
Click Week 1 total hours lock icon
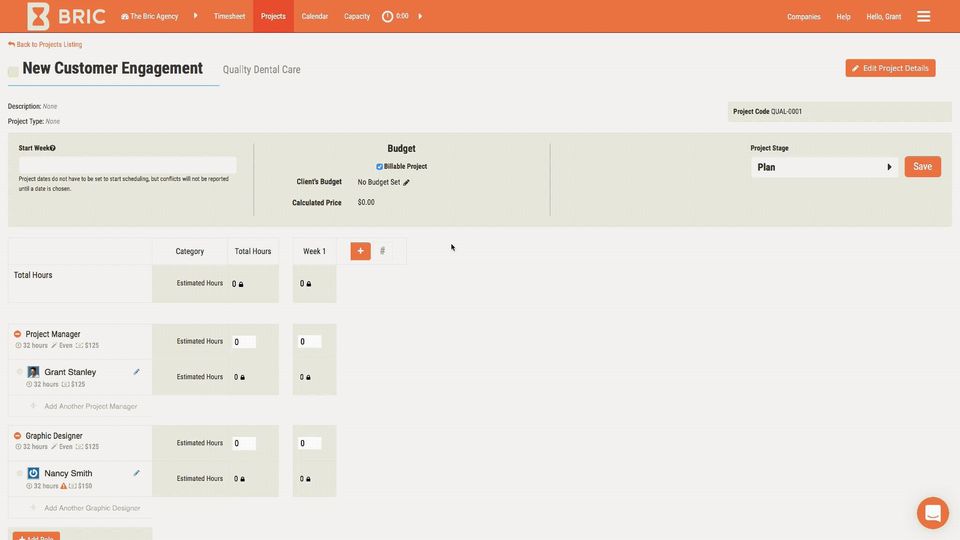309,284
